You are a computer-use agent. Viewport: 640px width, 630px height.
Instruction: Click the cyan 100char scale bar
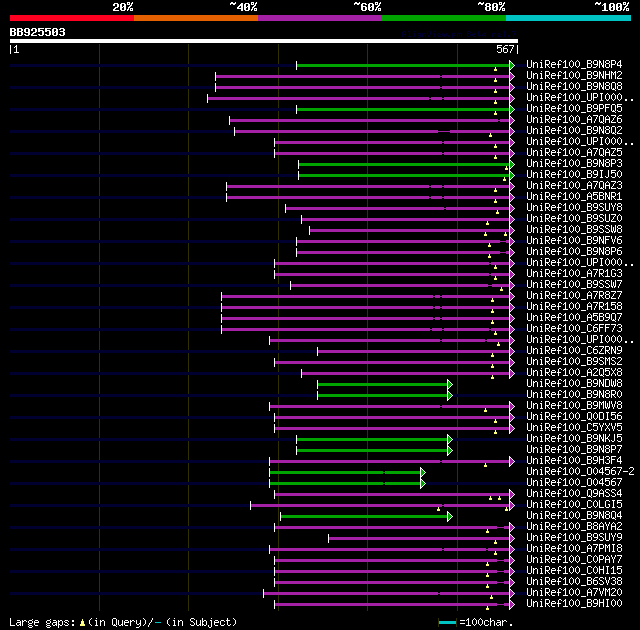(447, 622)
